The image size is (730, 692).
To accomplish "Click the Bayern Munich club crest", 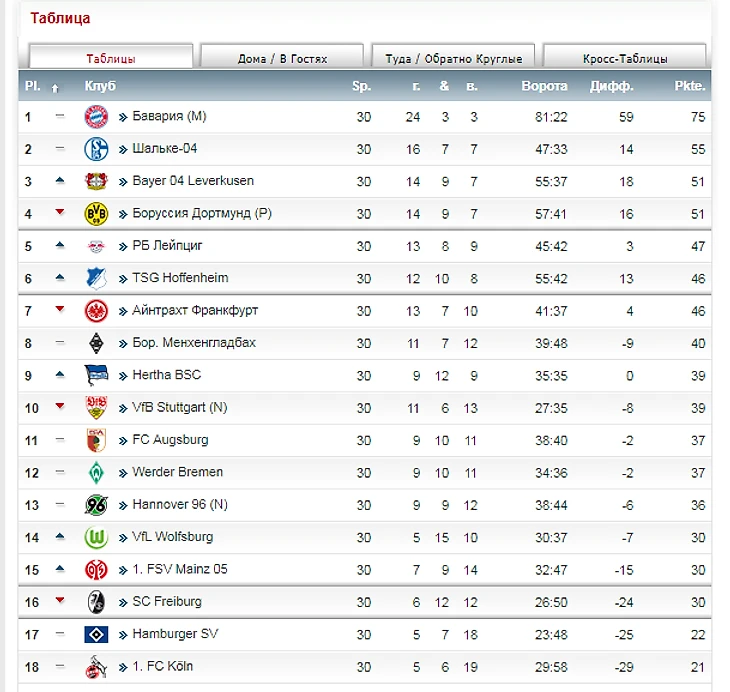I will click(95, 117).
